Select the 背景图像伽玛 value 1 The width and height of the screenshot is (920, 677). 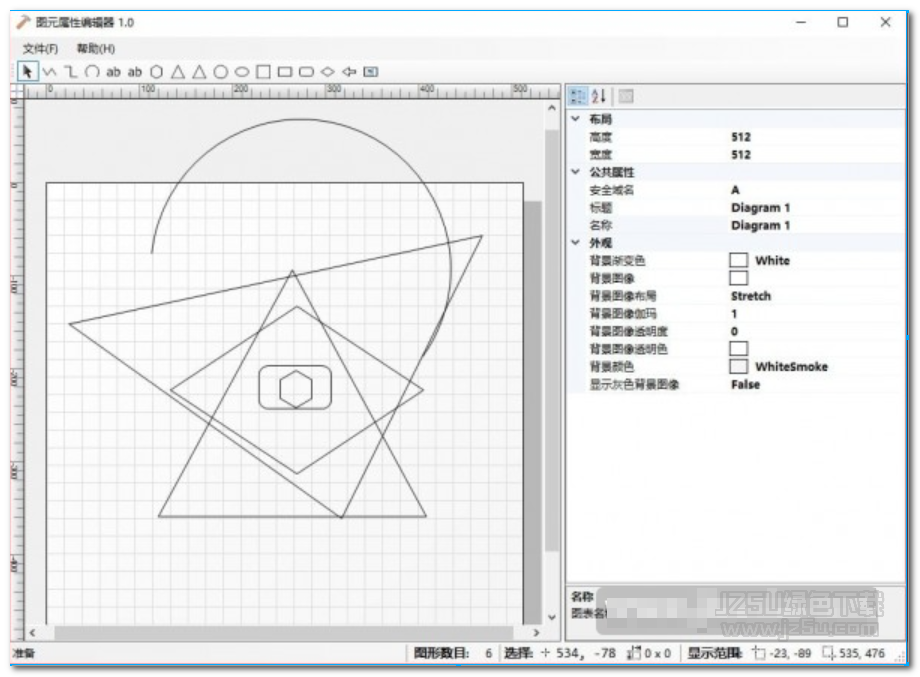[734, 313]
